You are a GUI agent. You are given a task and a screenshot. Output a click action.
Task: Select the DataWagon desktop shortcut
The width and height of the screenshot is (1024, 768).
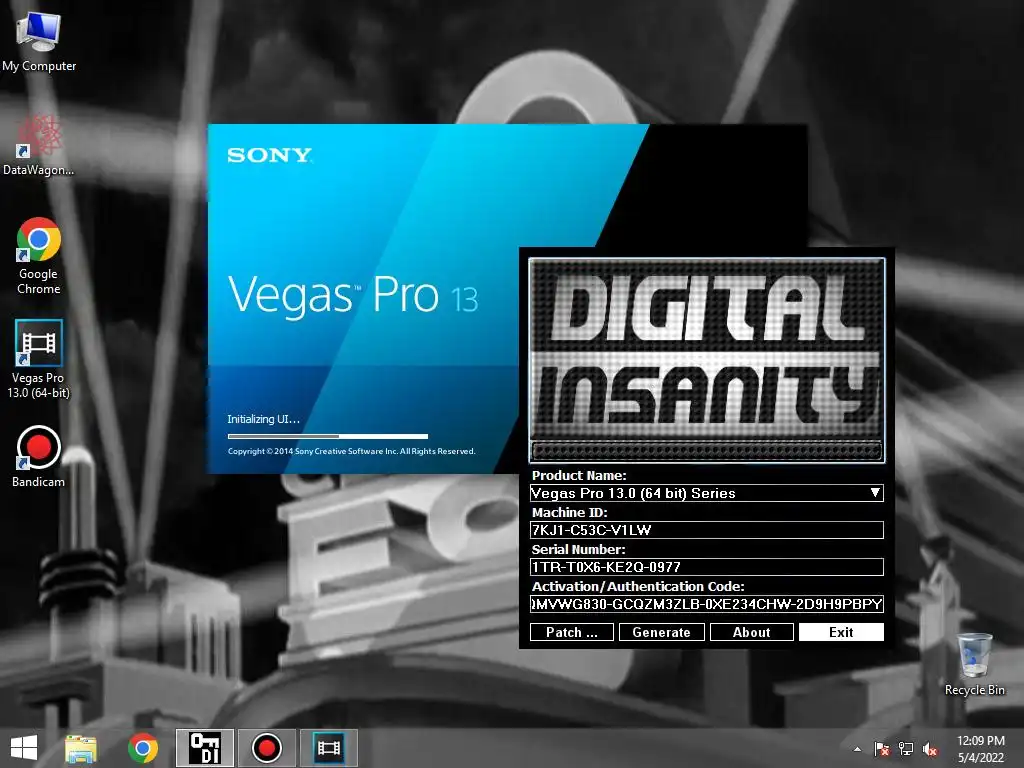(x=39, y=146)
